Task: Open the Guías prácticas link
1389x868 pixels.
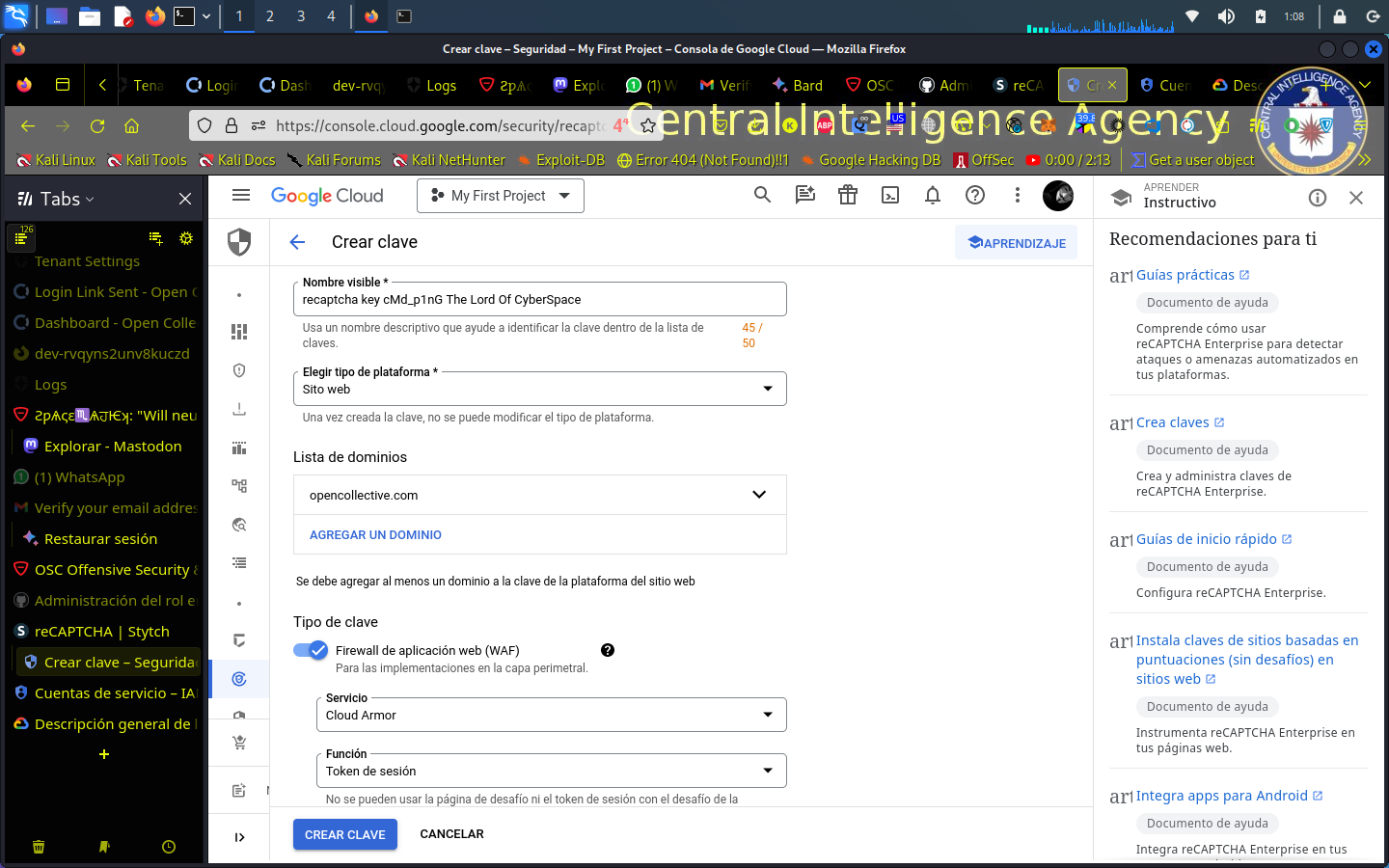Action: [x=1192, y=275]
